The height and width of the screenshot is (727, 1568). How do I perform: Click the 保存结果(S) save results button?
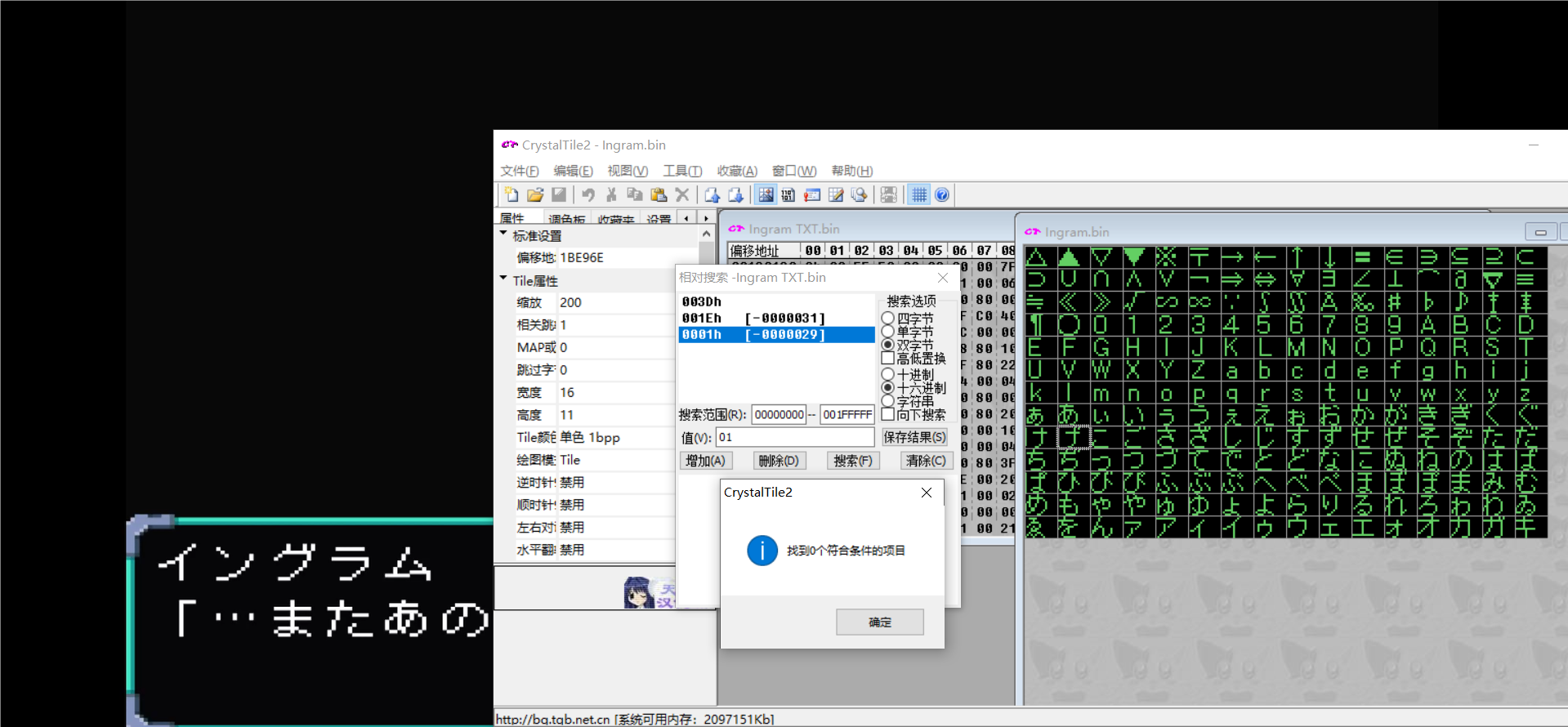point(914,437)
